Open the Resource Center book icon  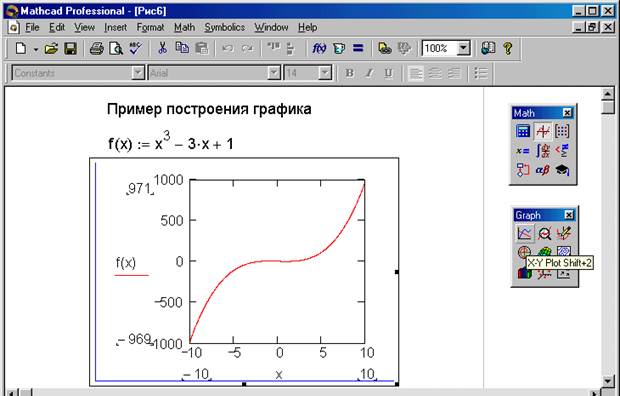click(x=488, y=49)
